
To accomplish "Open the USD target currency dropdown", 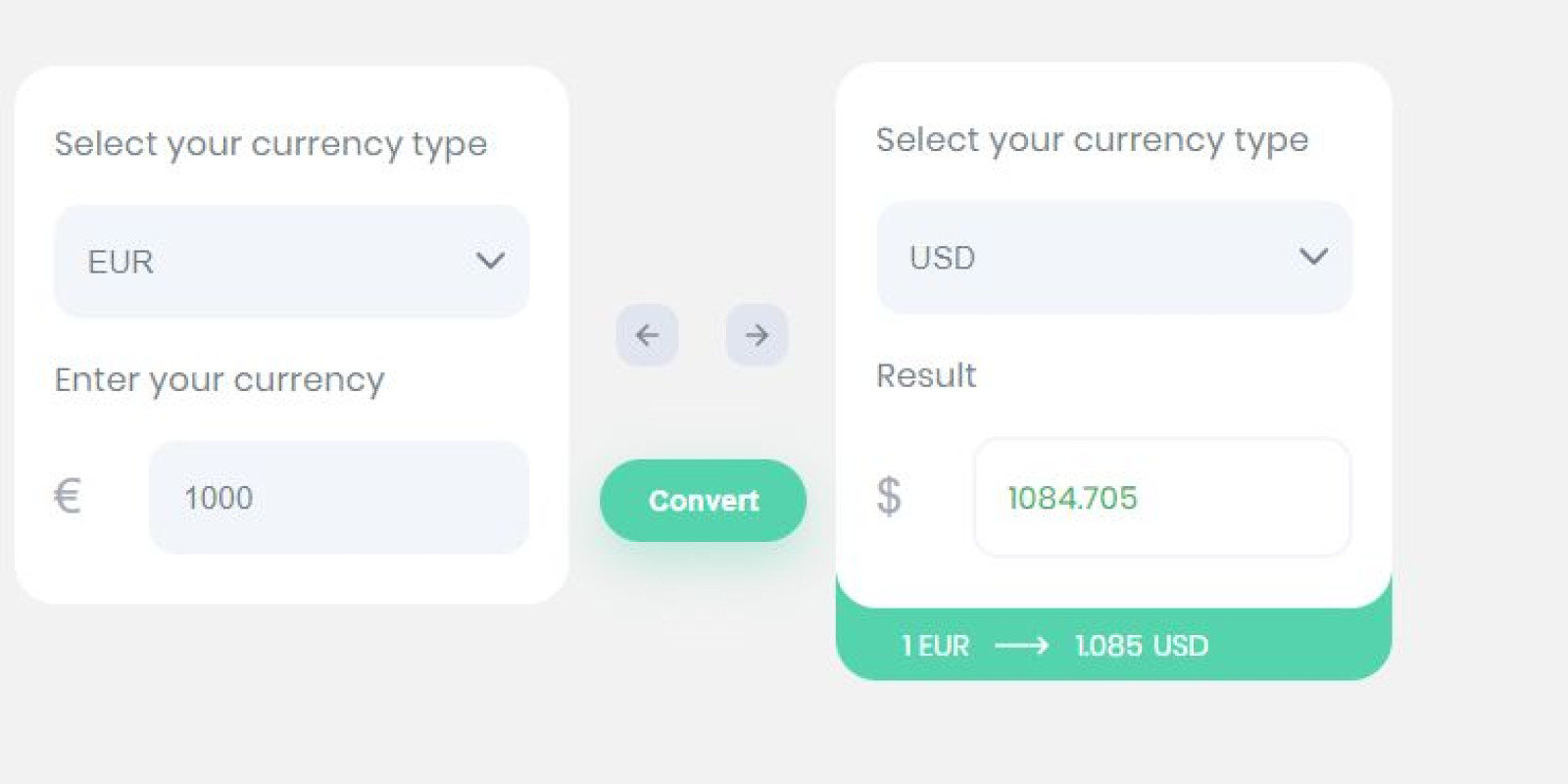I will (1114, 258).
